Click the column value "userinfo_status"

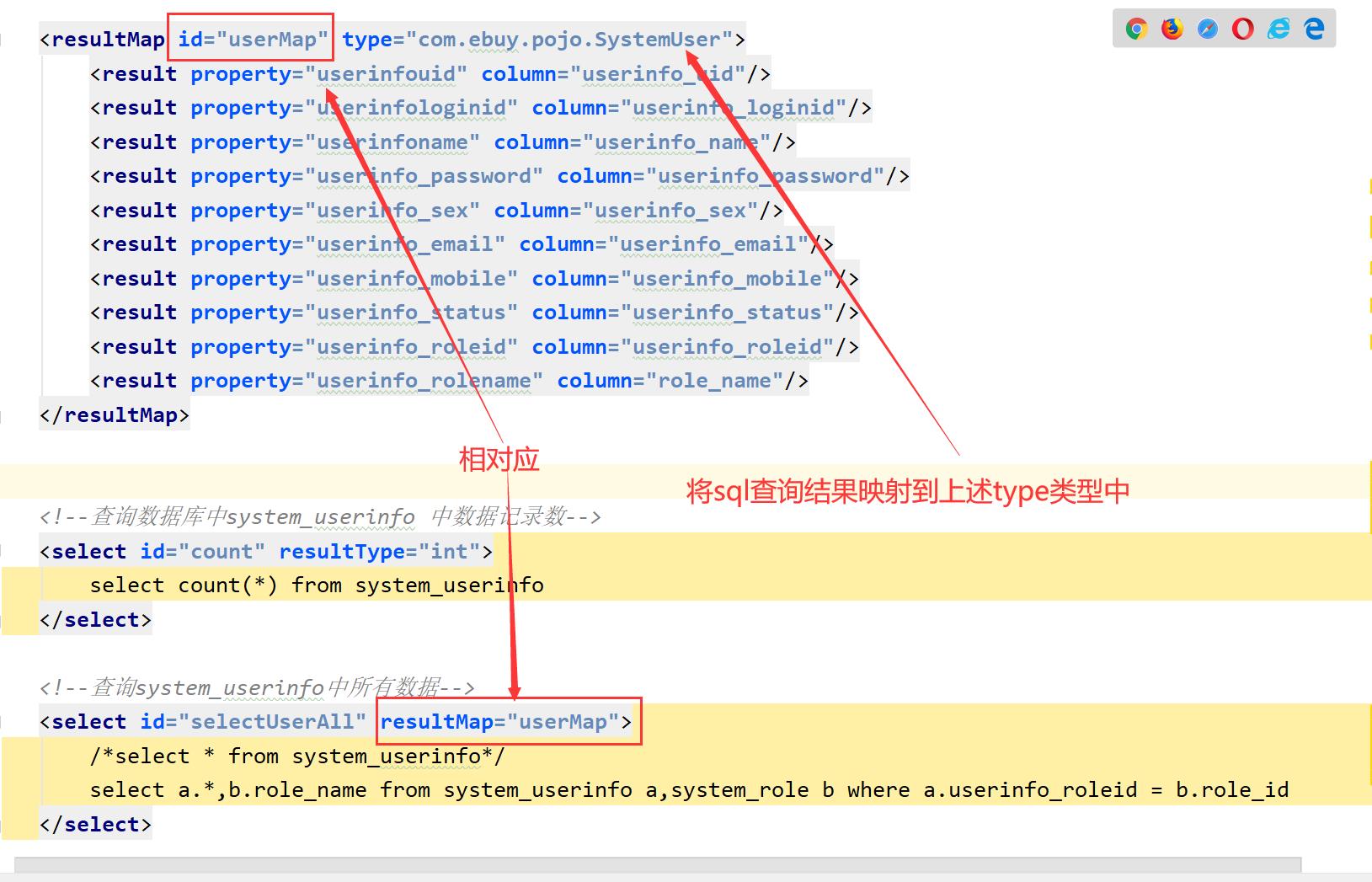pyautogui.click(x=727, y=313)
